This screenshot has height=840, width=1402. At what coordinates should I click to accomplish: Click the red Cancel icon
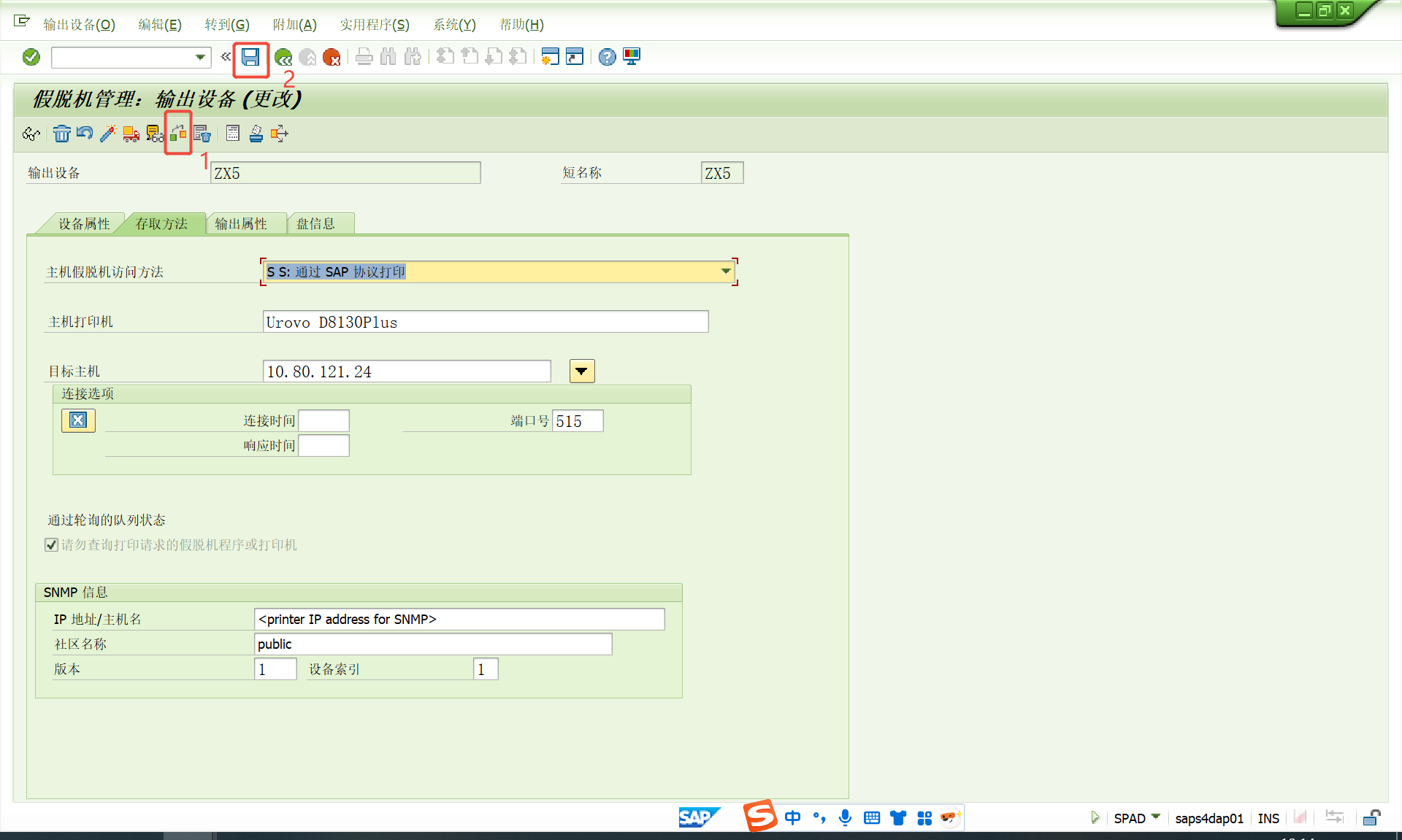(x=332, y=57)
